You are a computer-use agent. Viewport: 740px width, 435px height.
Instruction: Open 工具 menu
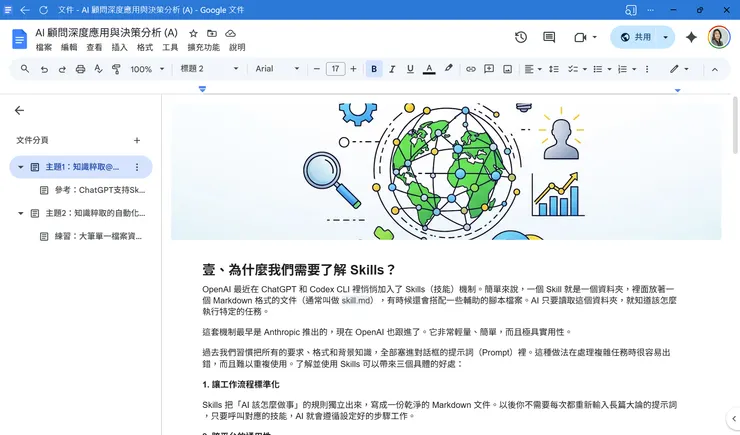pyautogui.click(x=170, y=47)
